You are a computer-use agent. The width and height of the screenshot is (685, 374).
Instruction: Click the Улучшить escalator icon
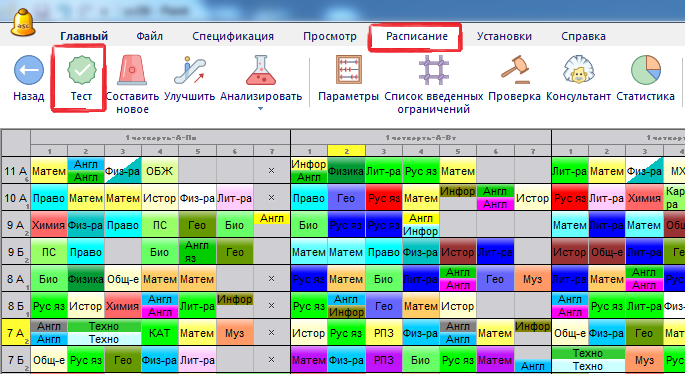189,70
